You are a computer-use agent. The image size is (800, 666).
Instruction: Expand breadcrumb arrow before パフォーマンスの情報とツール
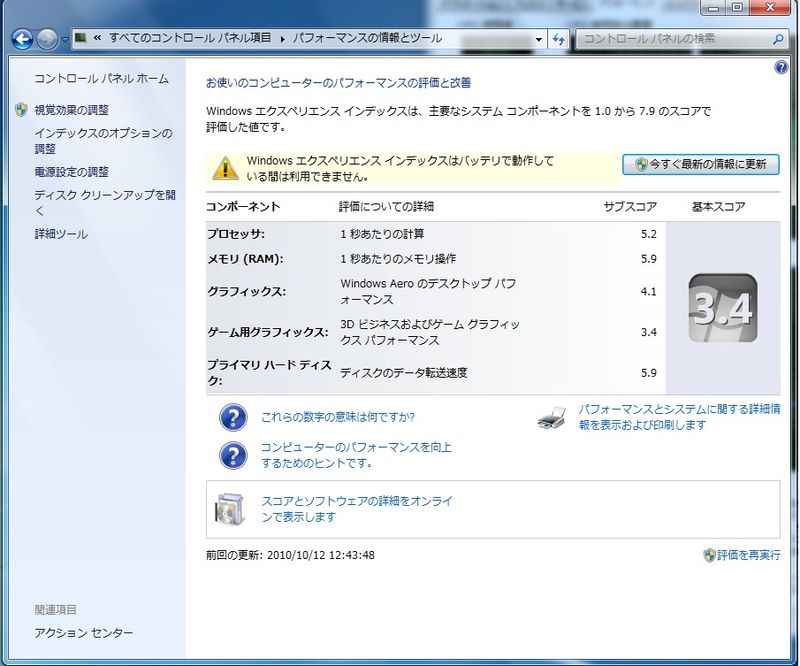pos(282,38)
